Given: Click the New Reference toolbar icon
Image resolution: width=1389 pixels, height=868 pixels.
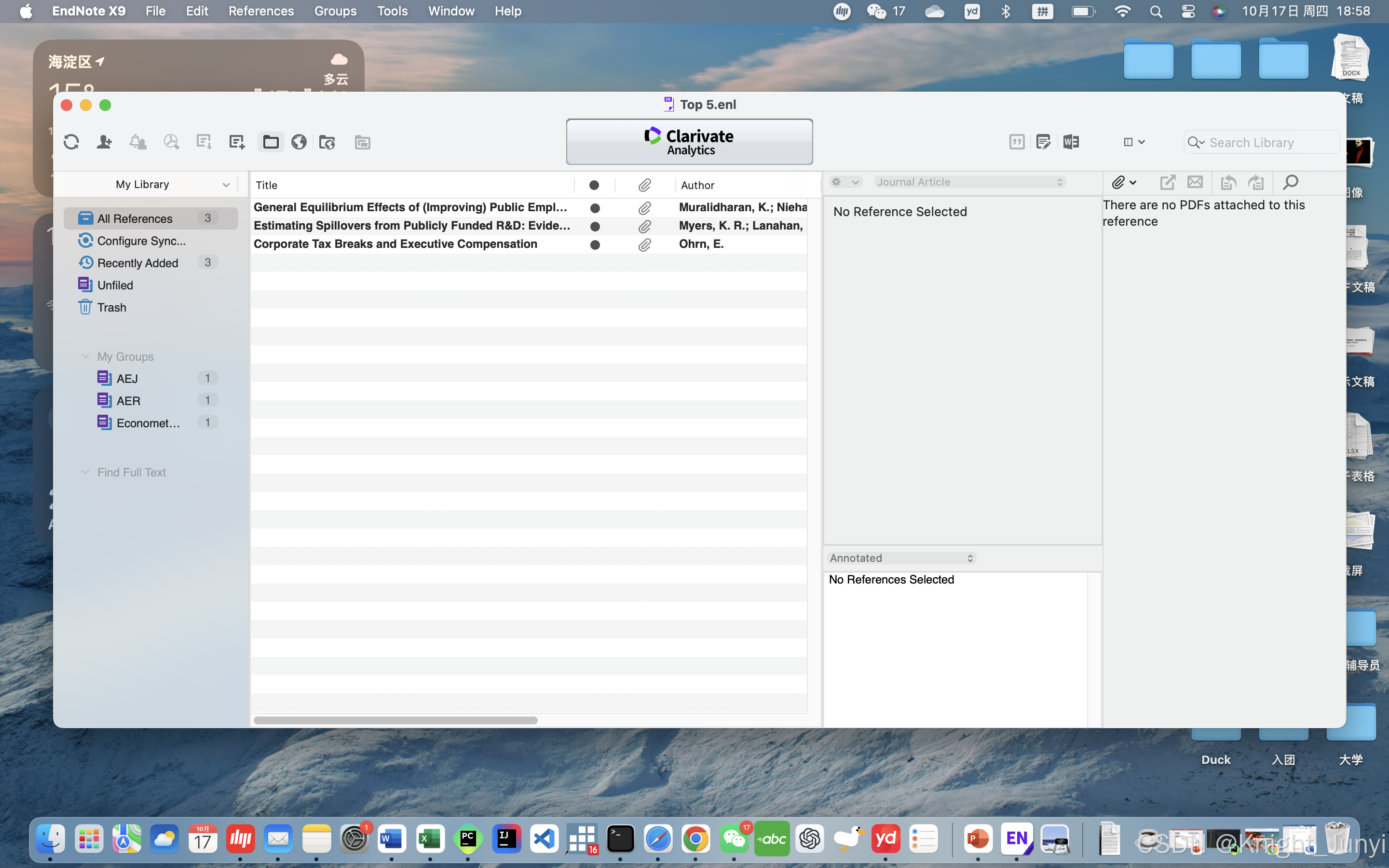Looking at the screenshot, I should 236,142.
